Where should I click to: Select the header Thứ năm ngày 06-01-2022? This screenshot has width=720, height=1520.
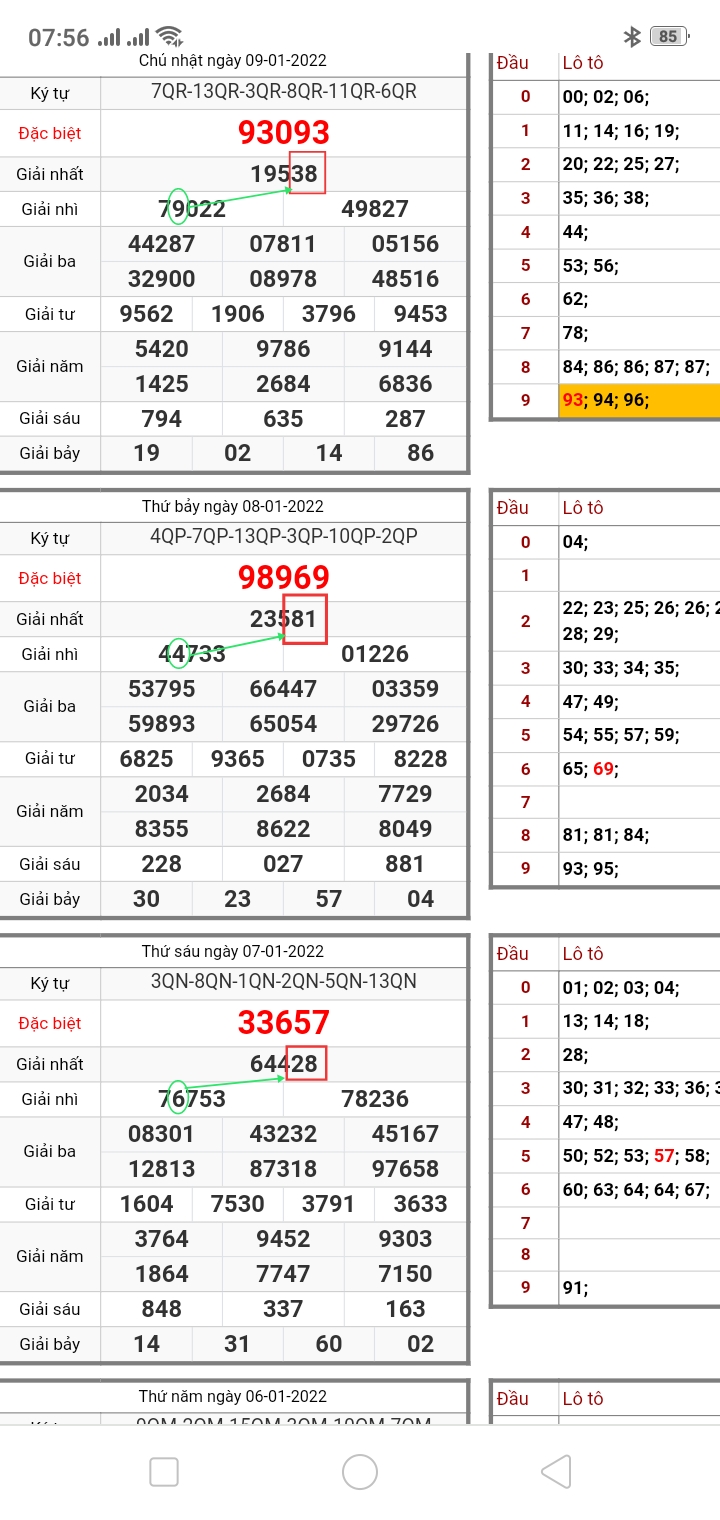[x=232, y=1397]
